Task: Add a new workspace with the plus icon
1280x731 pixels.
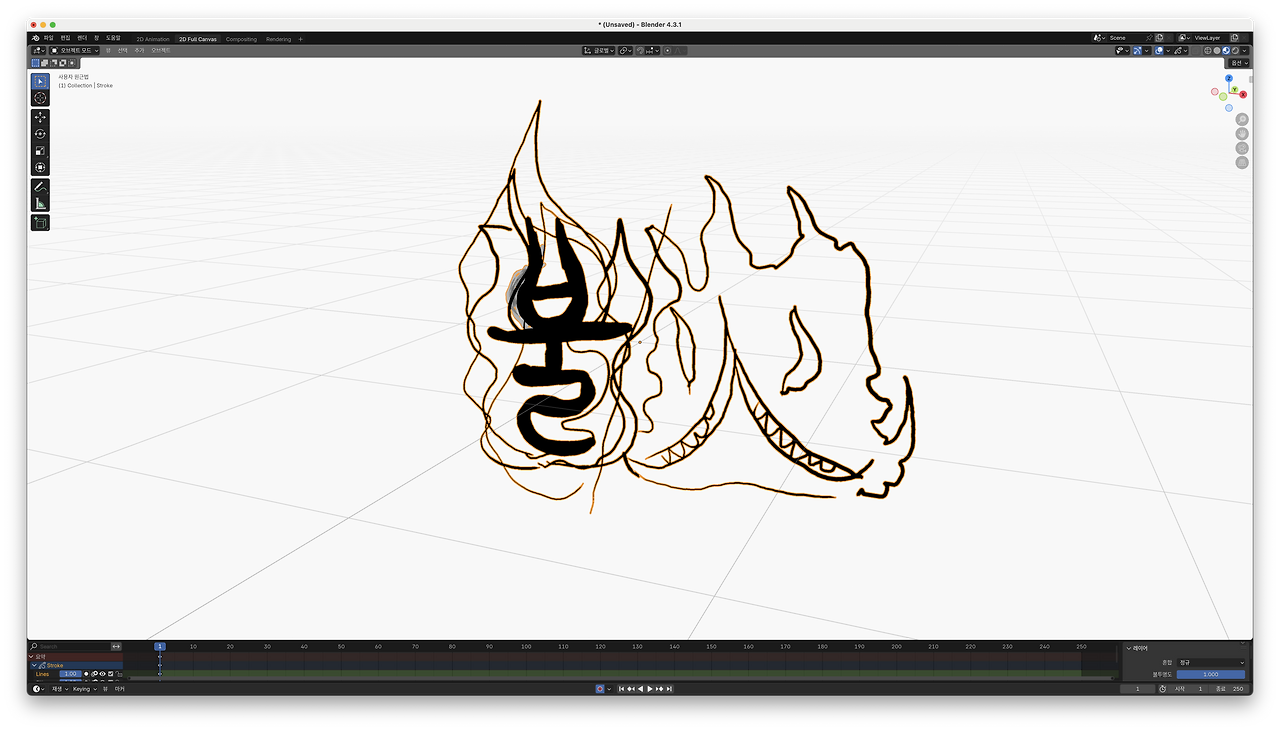Action: click(x=300, y=39)
